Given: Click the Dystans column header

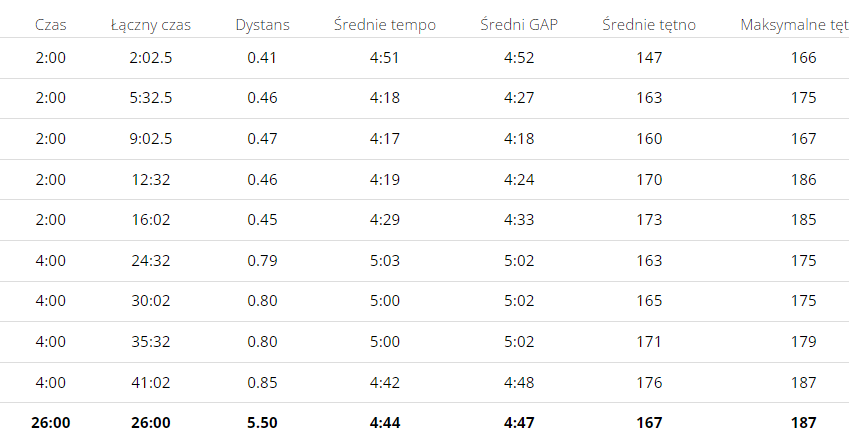Looking at the screenshot, I should (262, 25).
